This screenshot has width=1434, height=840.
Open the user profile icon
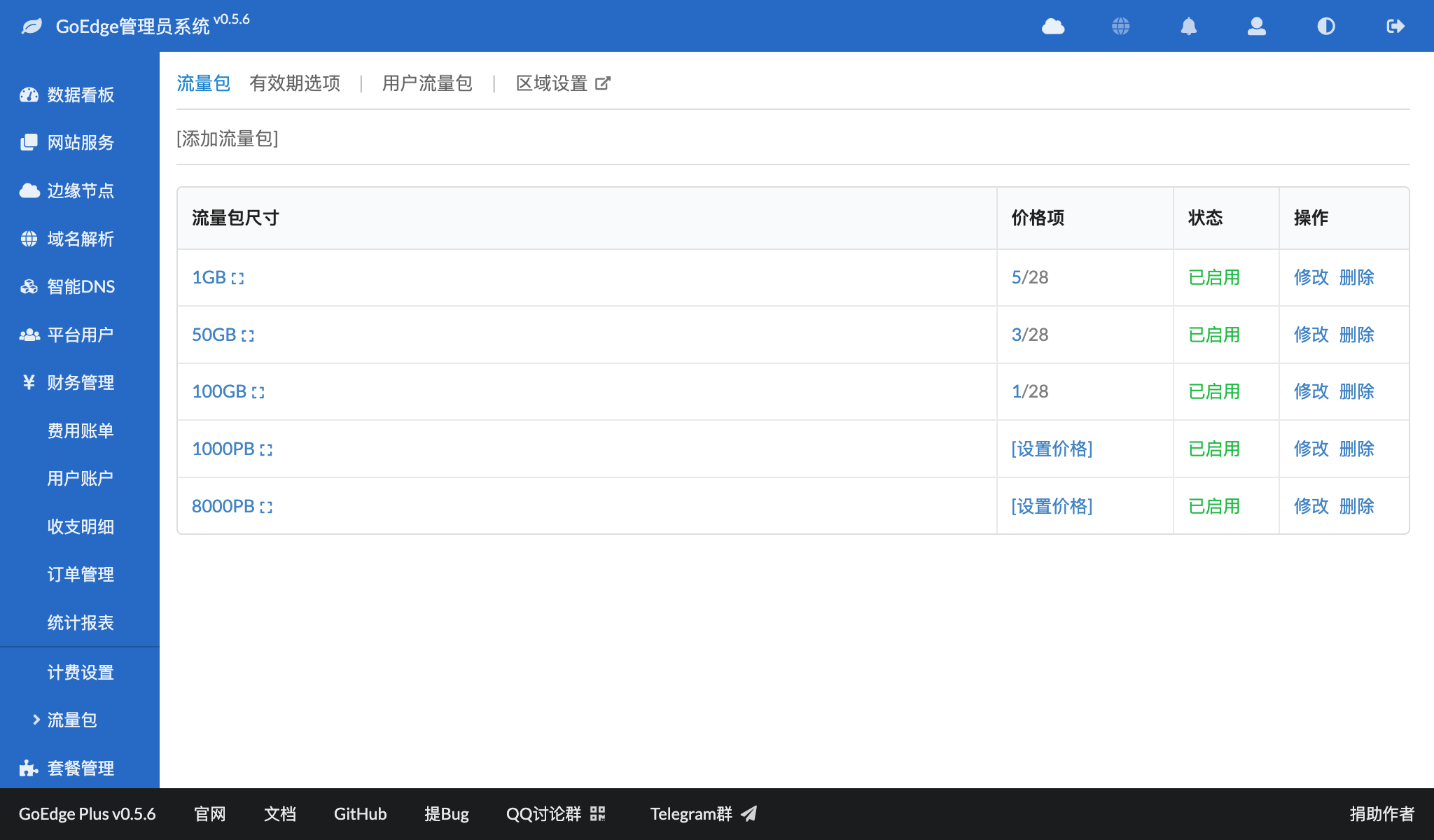pyautogui.click(x=1257, y=27)
